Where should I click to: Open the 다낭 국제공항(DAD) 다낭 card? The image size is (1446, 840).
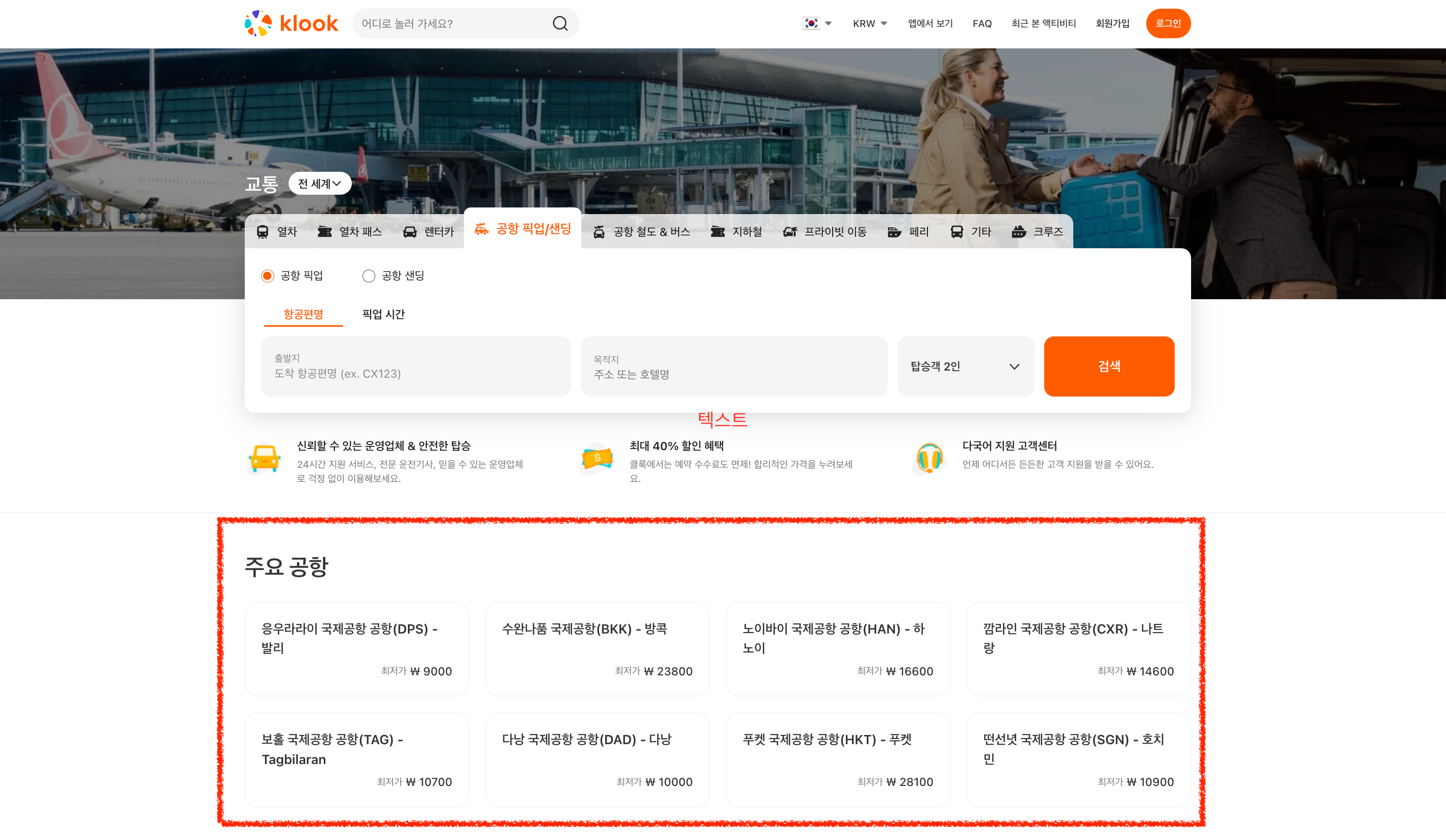pyautogui.click(x=598, y=759)
